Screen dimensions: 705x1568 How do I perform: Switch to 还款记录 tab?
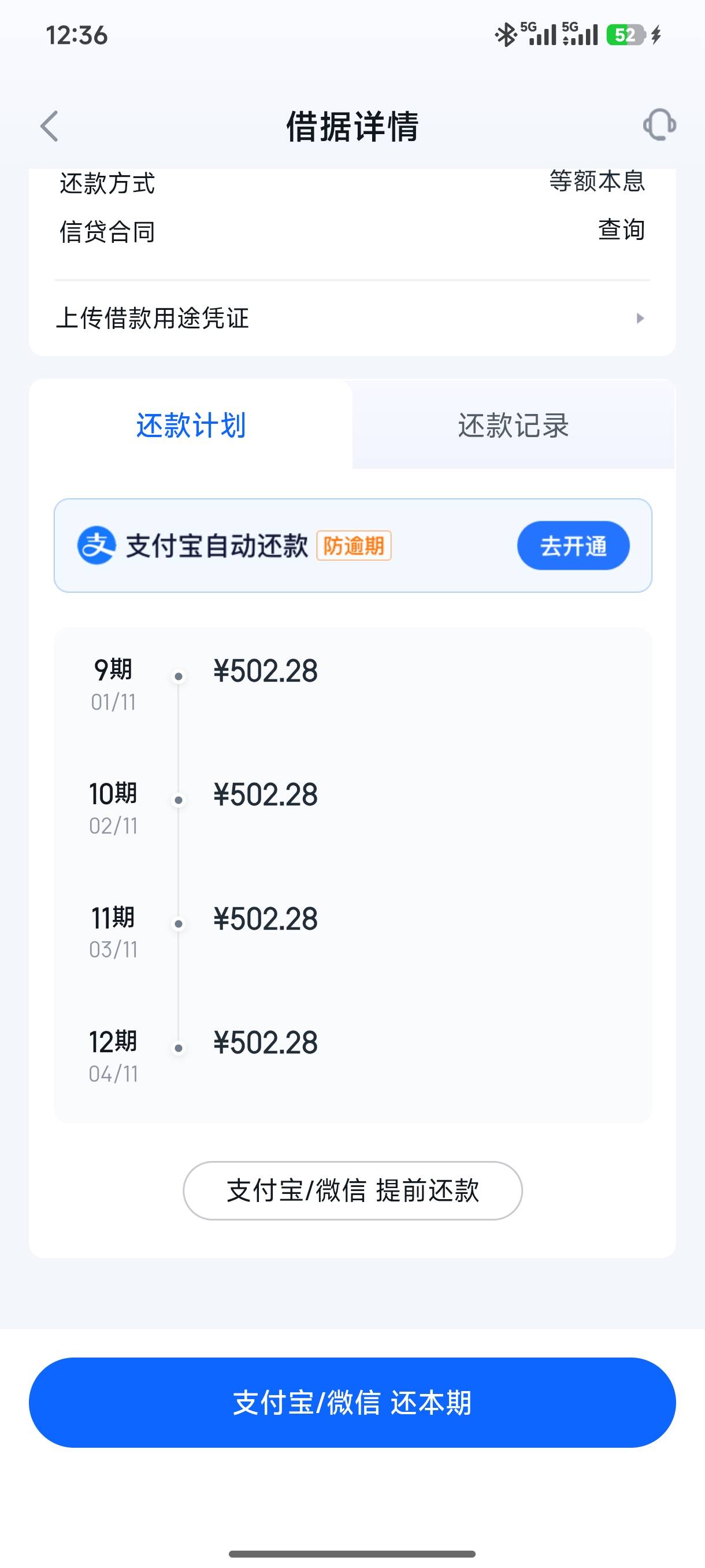513,425
